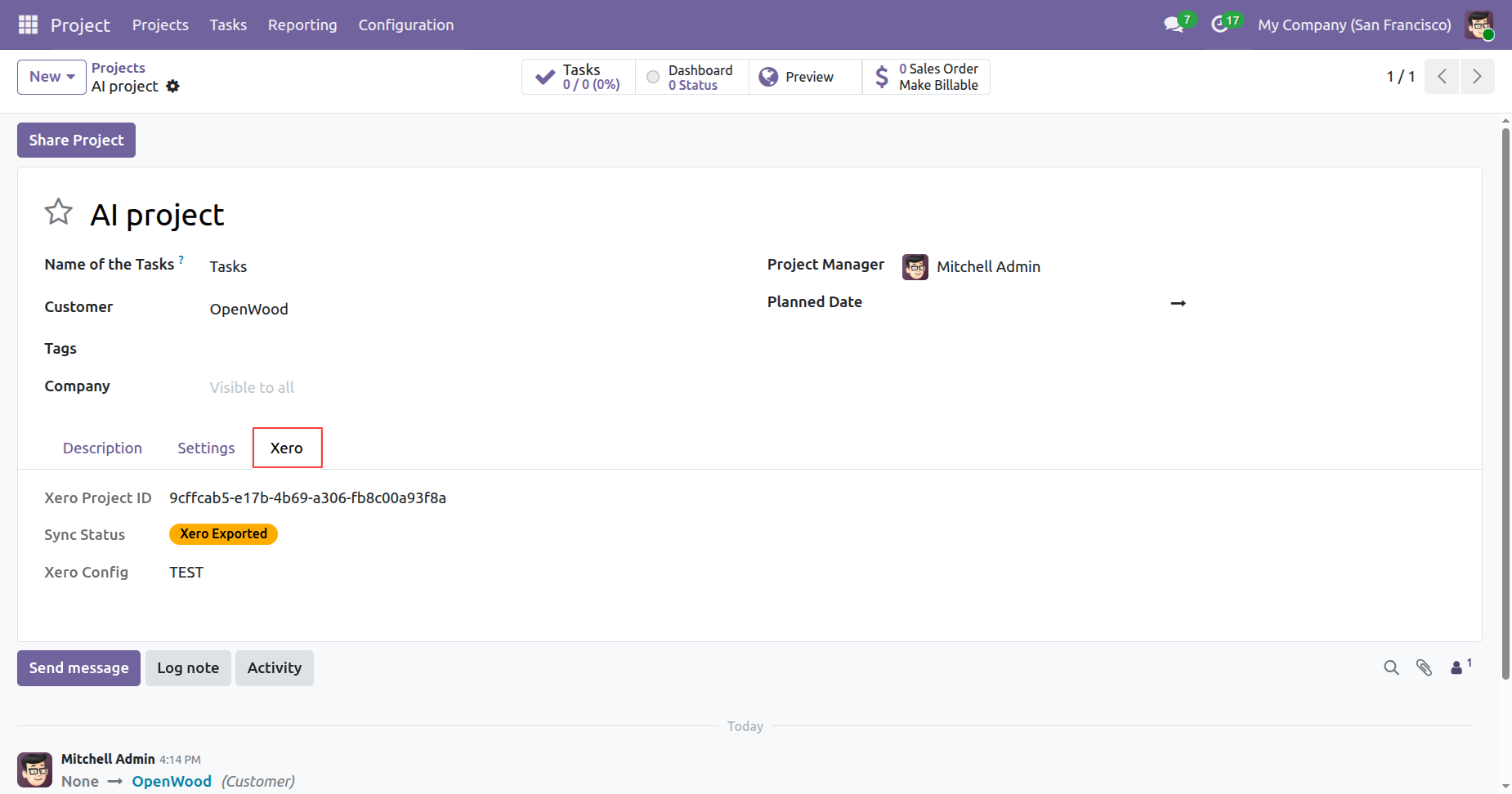Go to next record with right chevron
Viewport: 1512px width, 794px height.
pos(1477,76)
